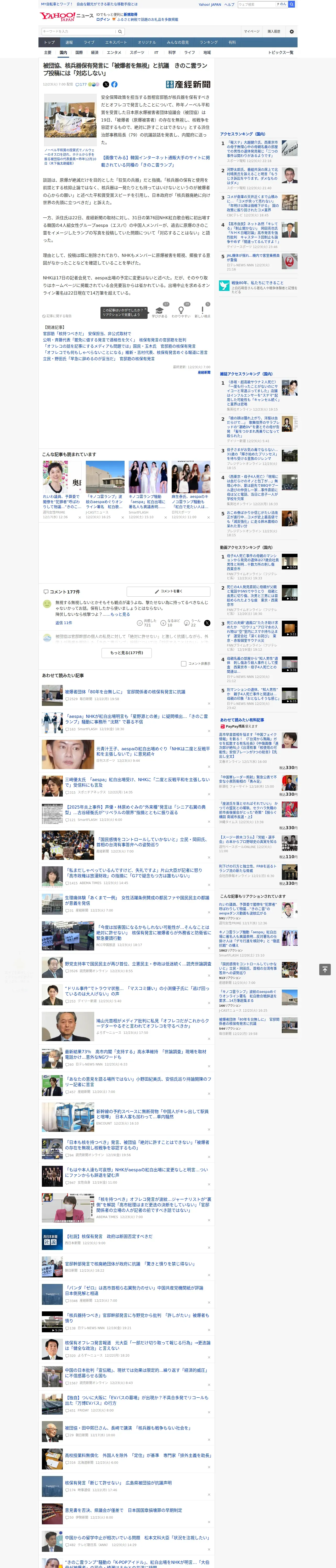Click the 記事に関する報告 report icon link
This screenshot has height=1568, width=336.
pos(57,316)
